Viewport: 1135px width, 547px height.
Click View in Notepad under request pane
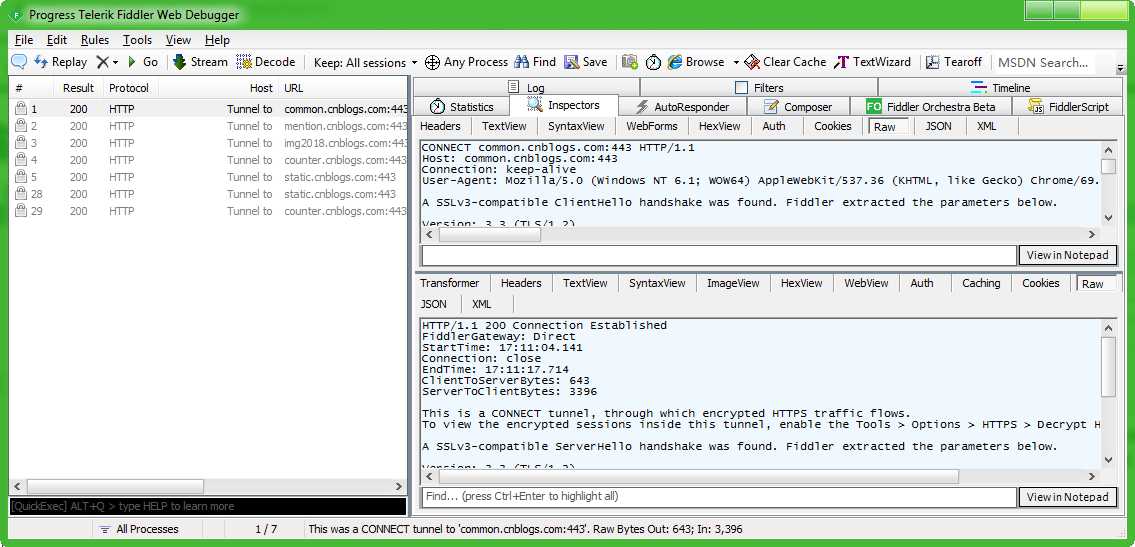click(1068, 255)
